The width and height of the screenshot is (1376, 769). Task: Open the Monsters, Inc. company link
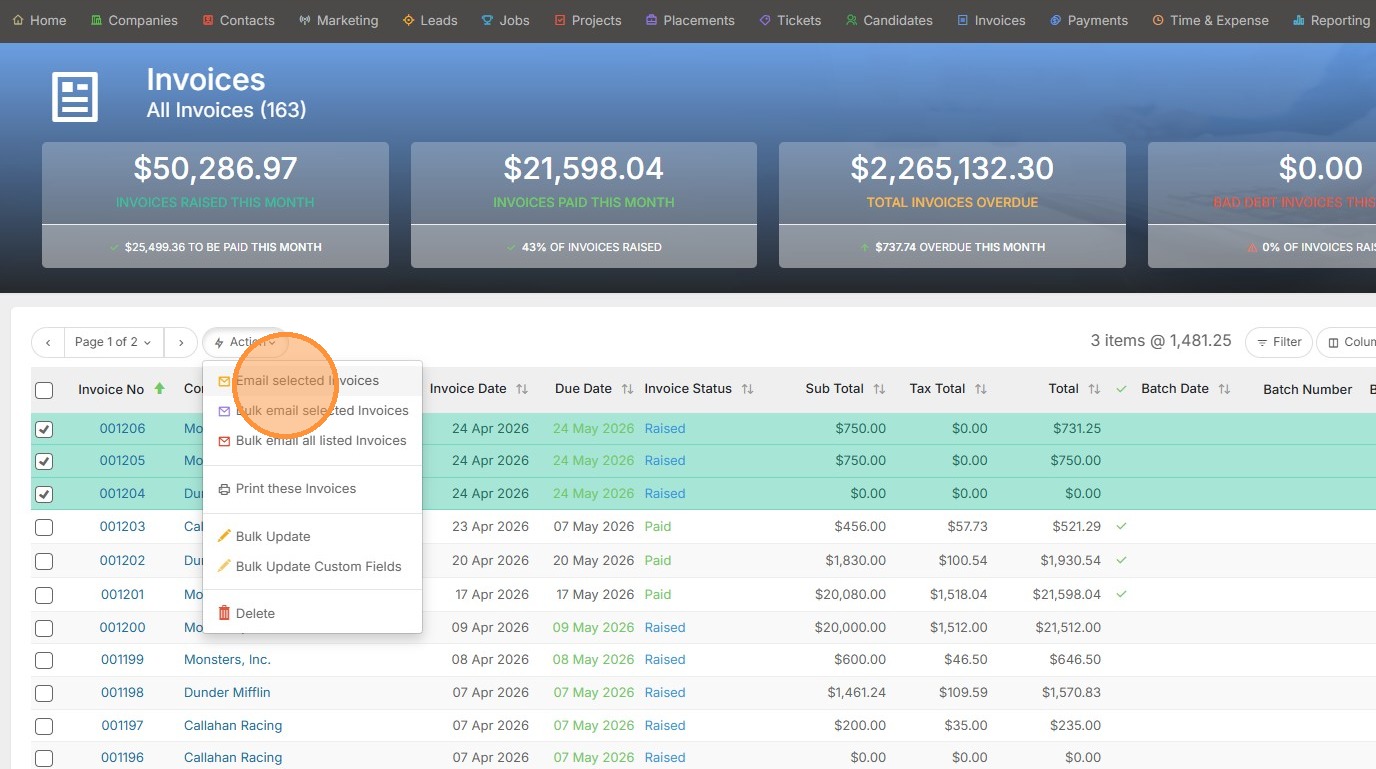[227, 660]
